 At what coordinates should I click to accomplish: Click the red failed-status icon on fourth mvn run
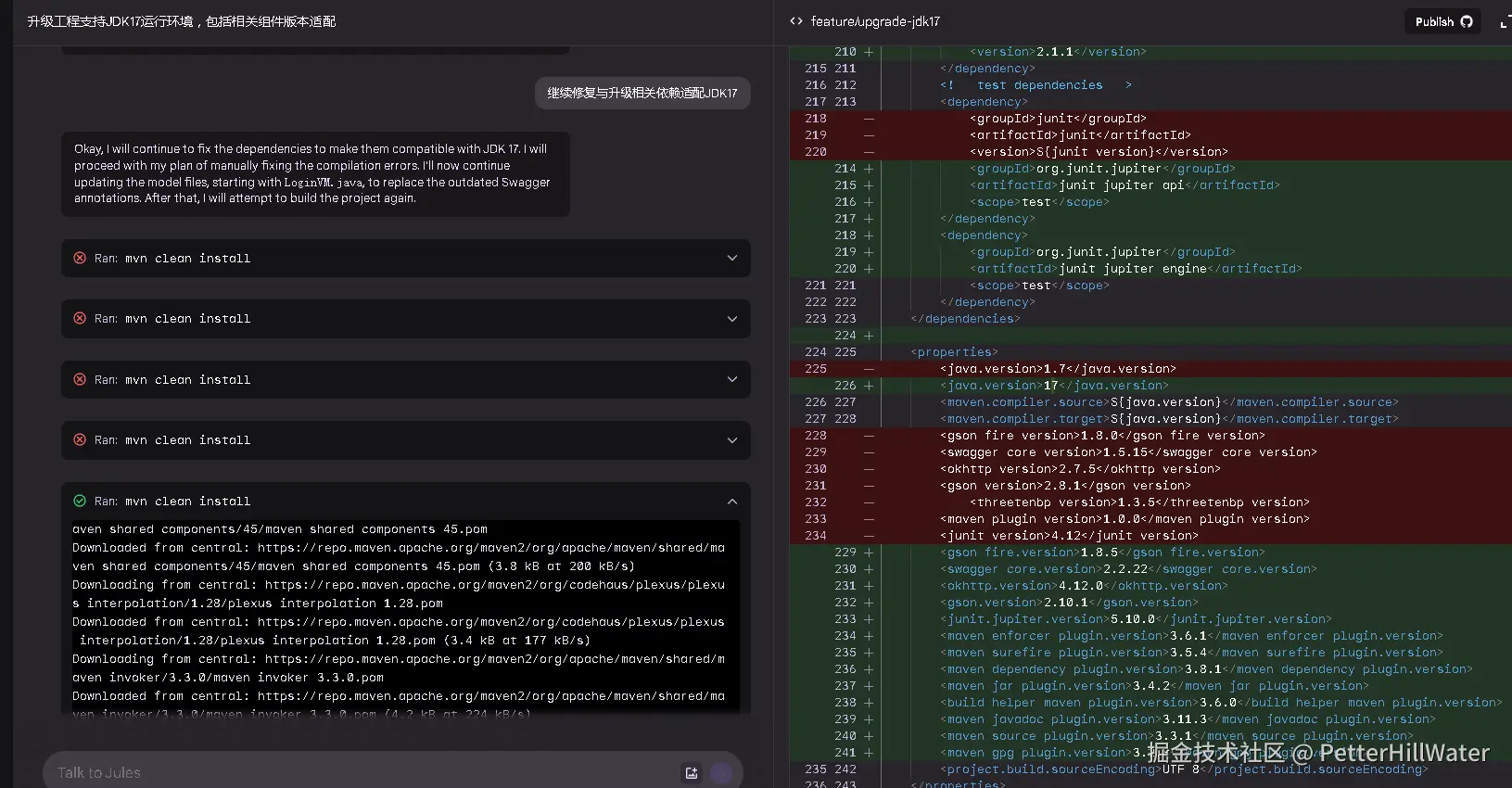pyautogui.click(x=80, y=440)
